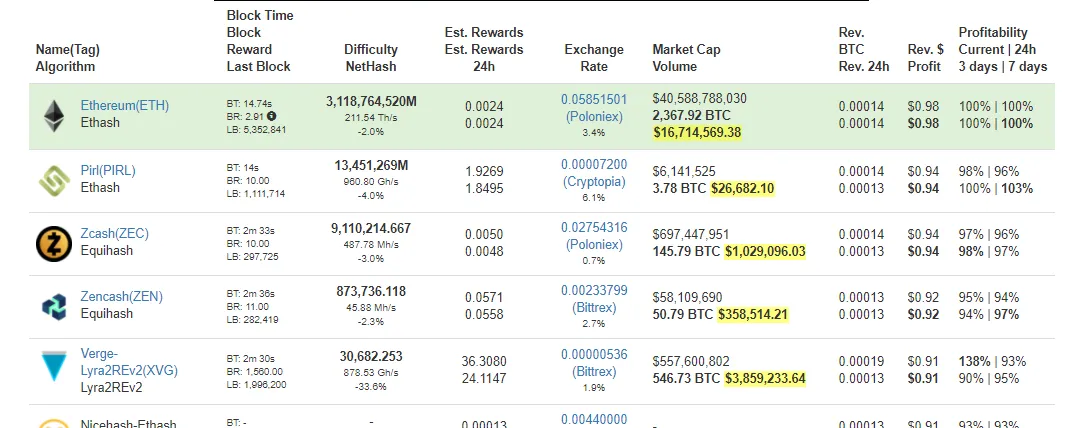Click the Difficulty NetHash column header
The height and width of the screenshot is (428, 1080).
[x=371, y=58]
